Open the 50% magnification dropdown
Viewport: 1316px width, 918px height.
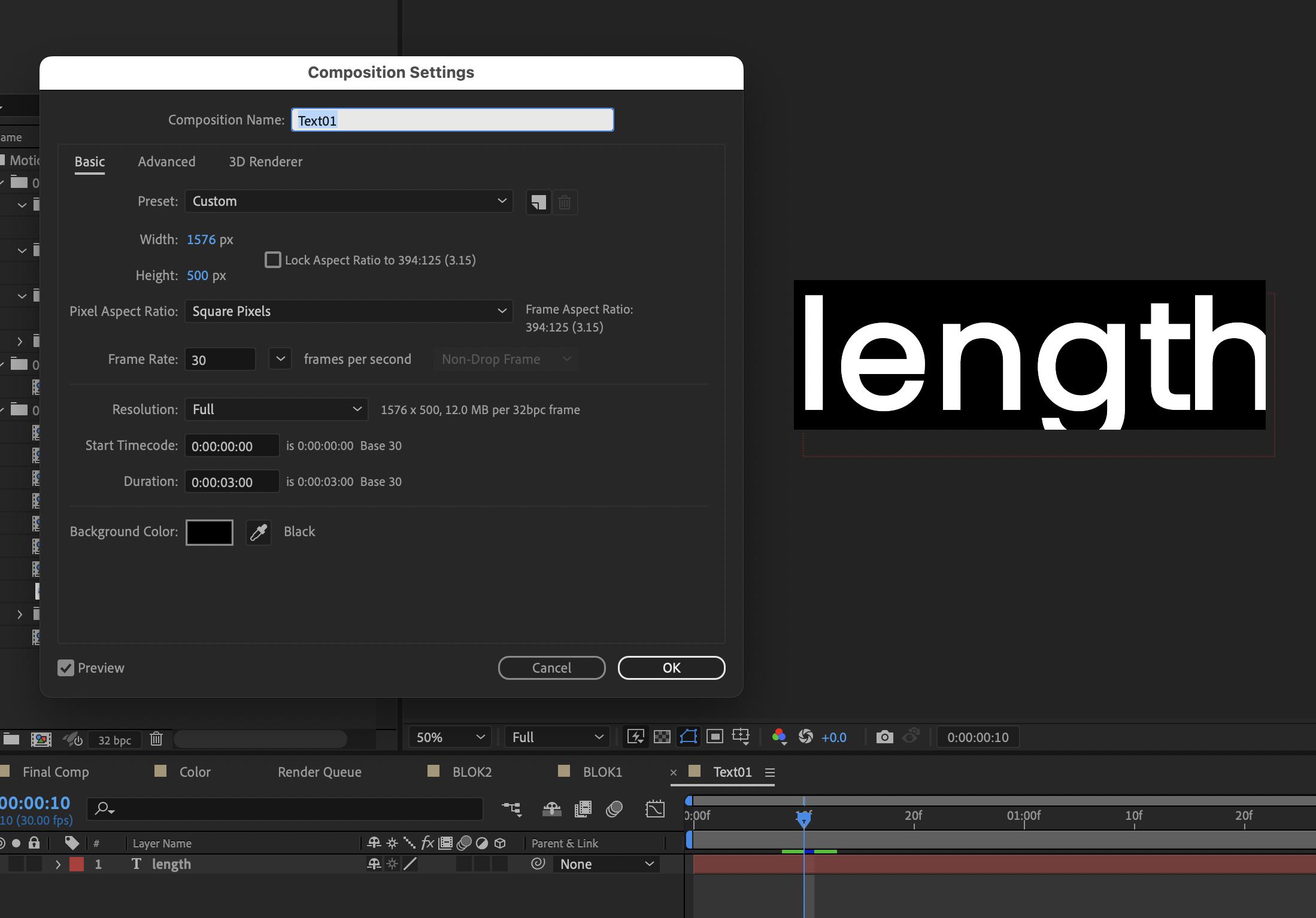[450, 737]
